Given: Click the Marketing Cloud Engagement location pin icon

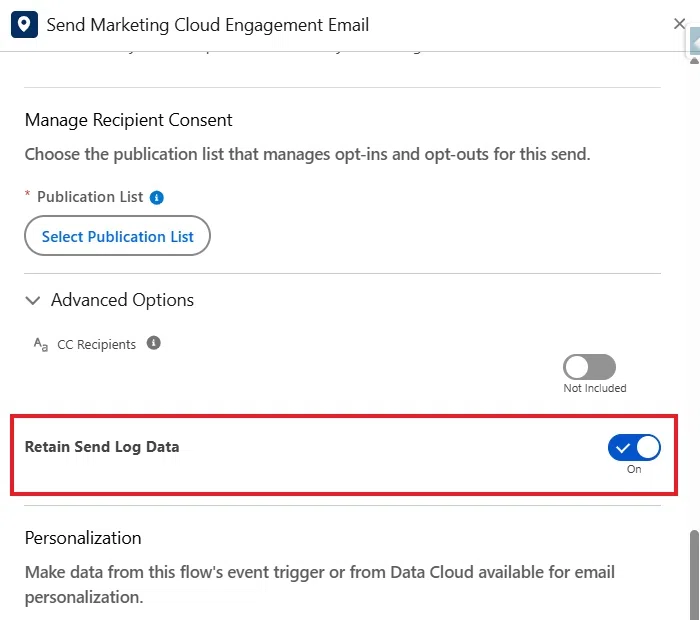Looking at the screenshot, I should (x=24, y=25).
